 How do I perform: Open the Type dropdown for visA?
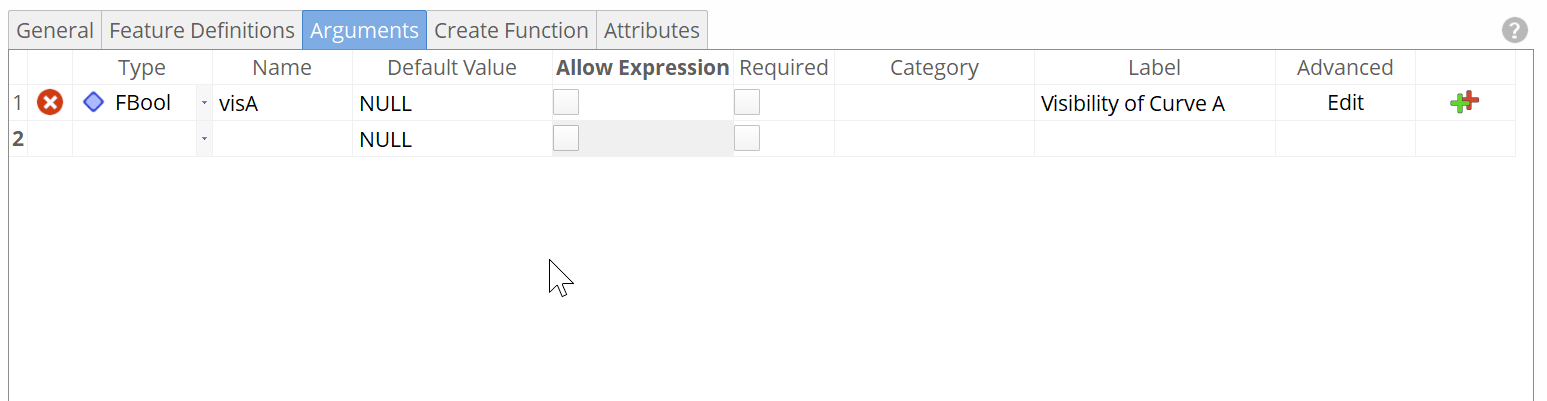[x=204, y=103]
